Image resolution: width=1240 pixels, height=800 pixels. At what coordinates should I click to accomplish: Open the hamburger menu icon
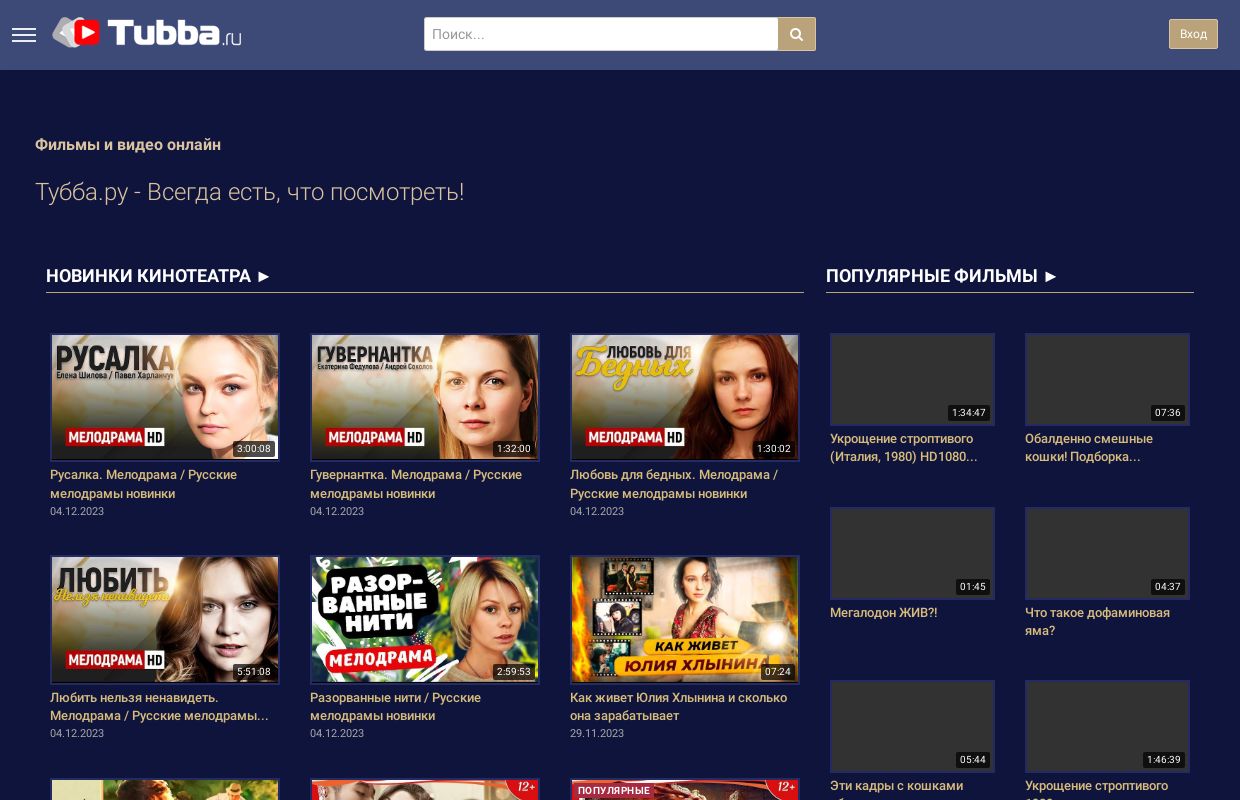coord(24,35)
